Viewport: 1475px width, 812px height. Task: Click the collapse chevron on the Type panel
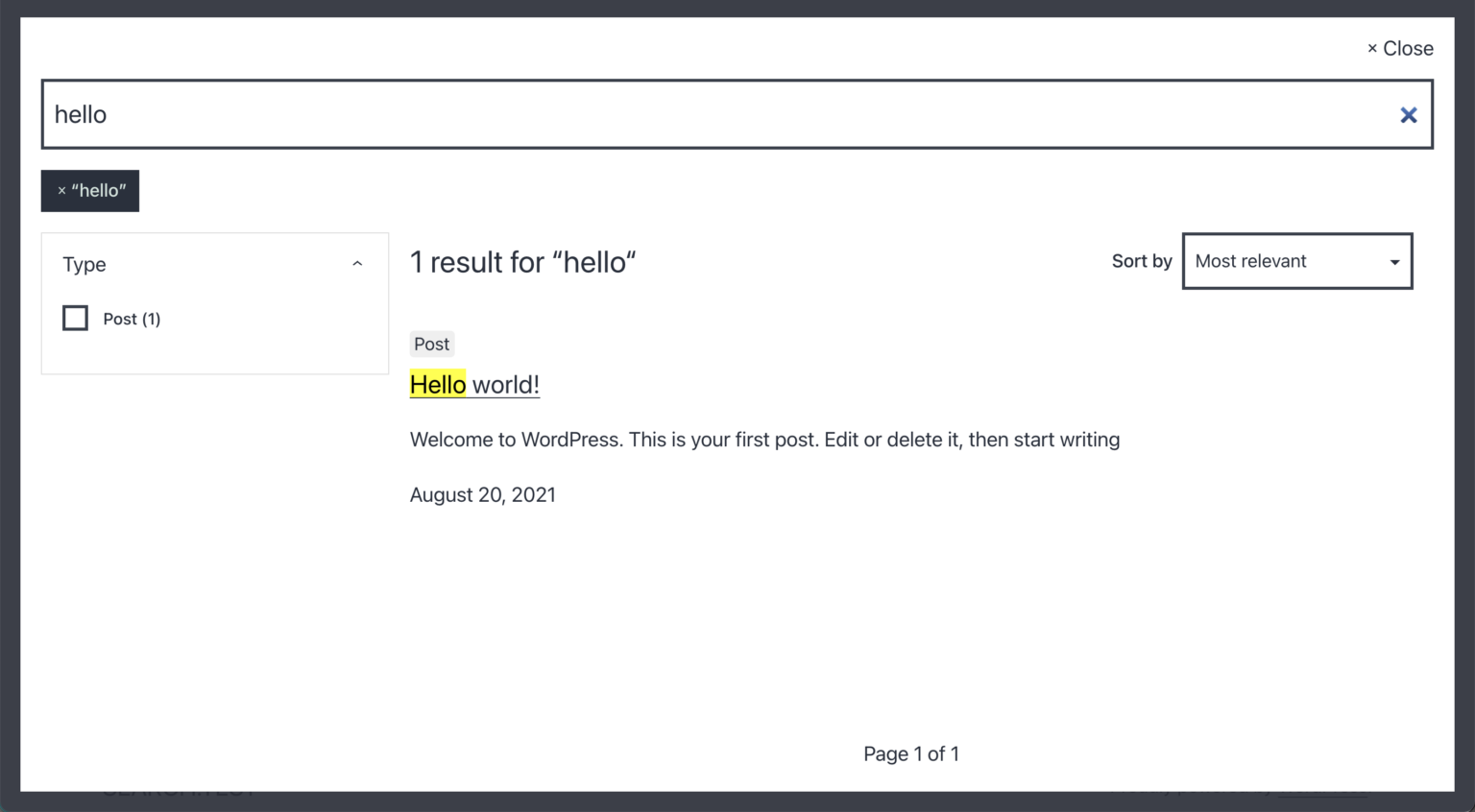pyautogui.click(x=356, y=262)
